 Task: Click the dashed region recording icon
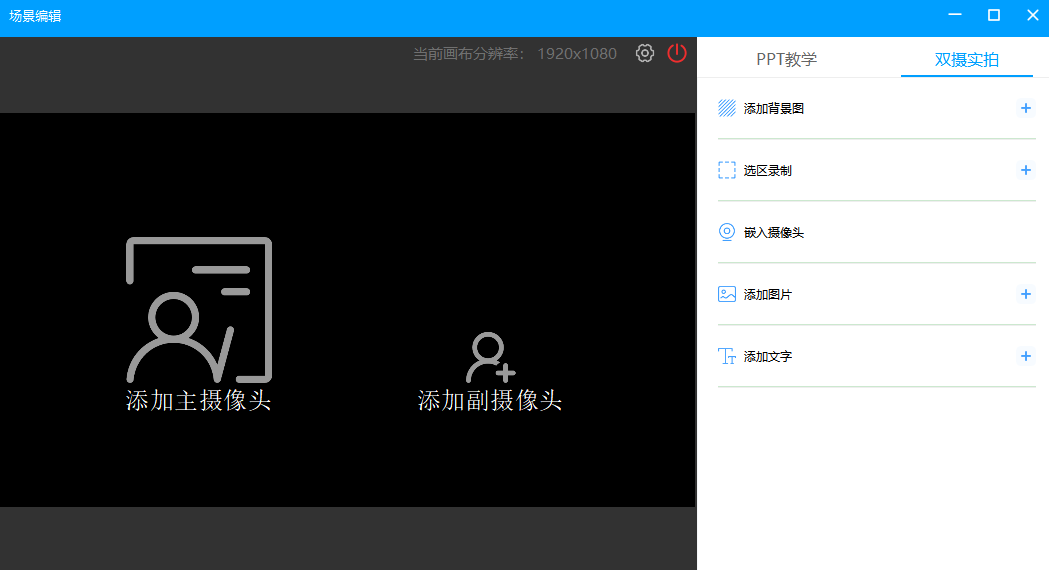tap(727, 170)
